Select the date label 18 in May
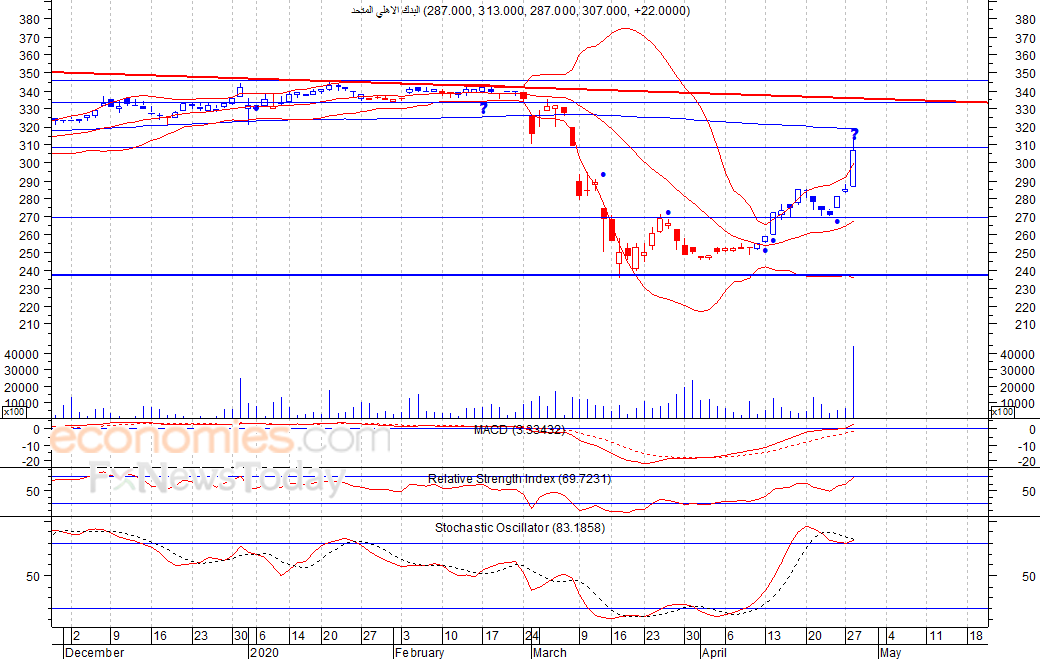 tap(976, 636)
